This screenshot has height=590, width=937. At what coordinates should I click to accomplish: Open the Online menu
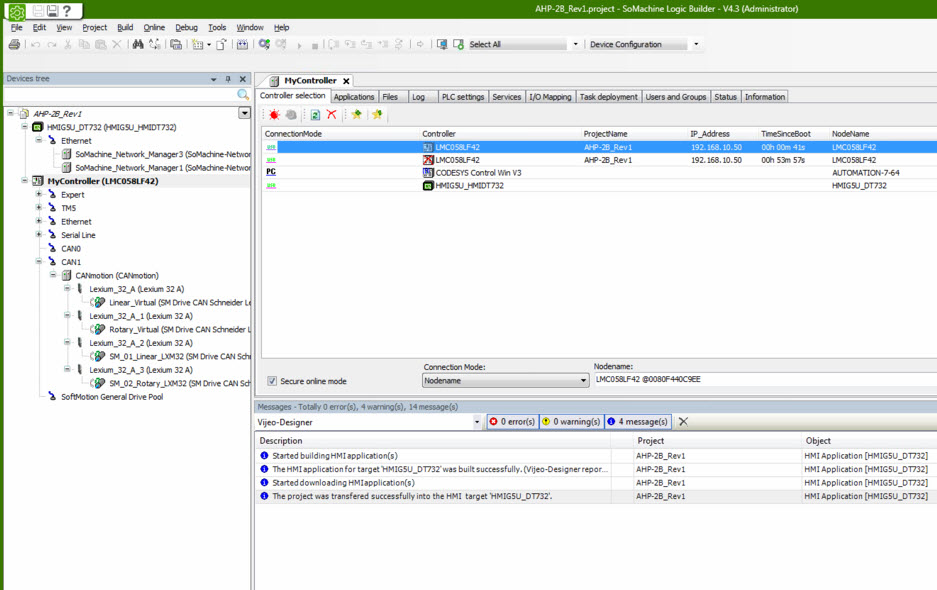154,27
